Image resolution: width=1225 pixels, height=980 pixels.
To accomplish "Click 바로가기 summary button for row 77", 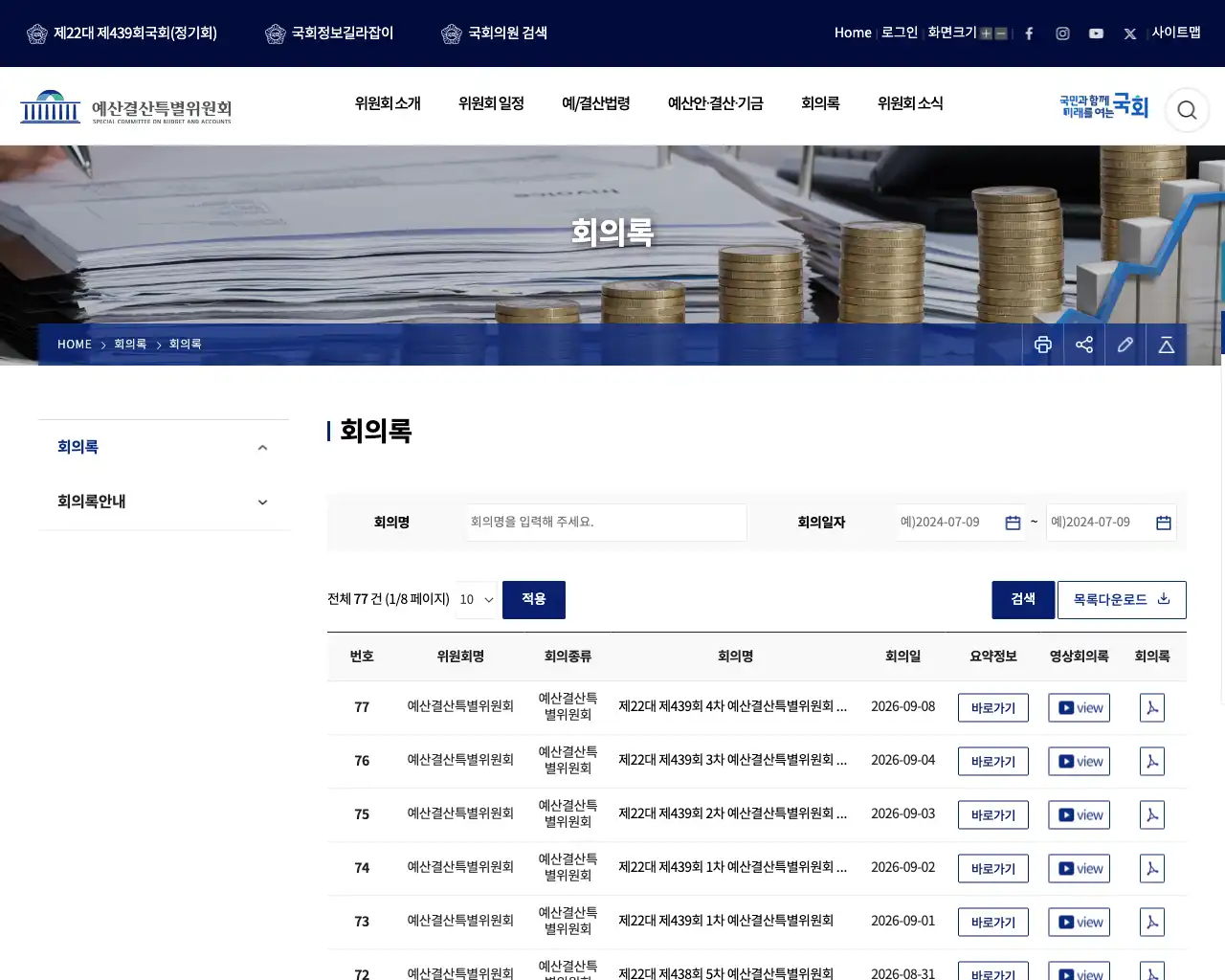I will pyautogui.click(x=993, y=708).
